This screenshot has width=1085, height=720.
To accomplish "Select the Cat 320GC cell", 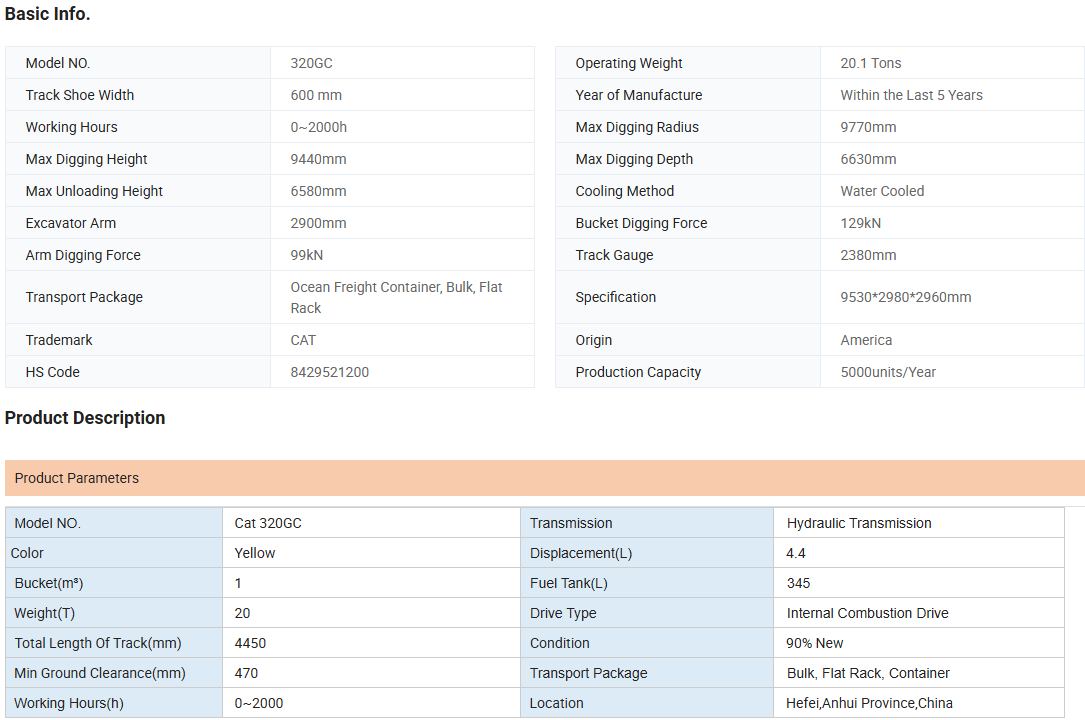I will [372, 523].
